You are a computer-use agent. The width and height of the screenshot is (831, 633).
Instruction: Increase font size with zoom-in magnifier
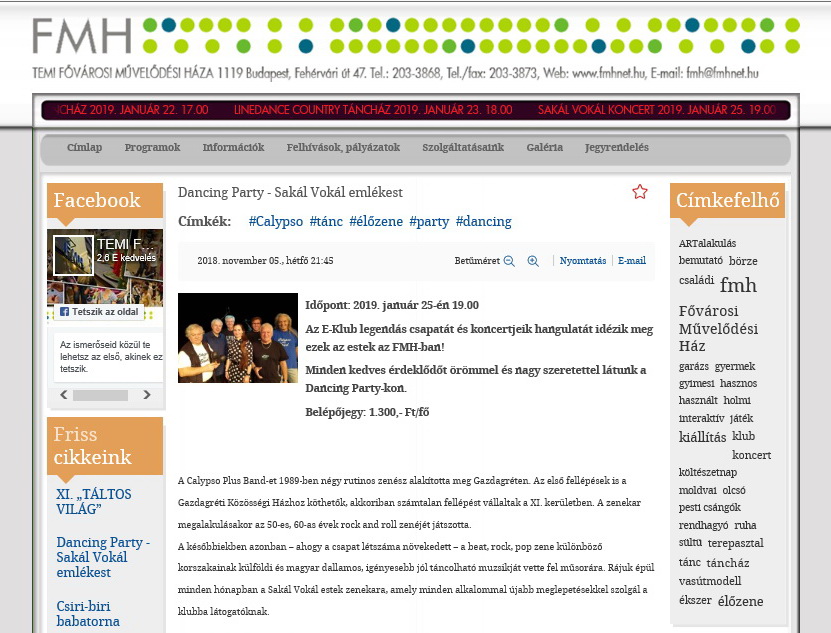pos(533,261)
